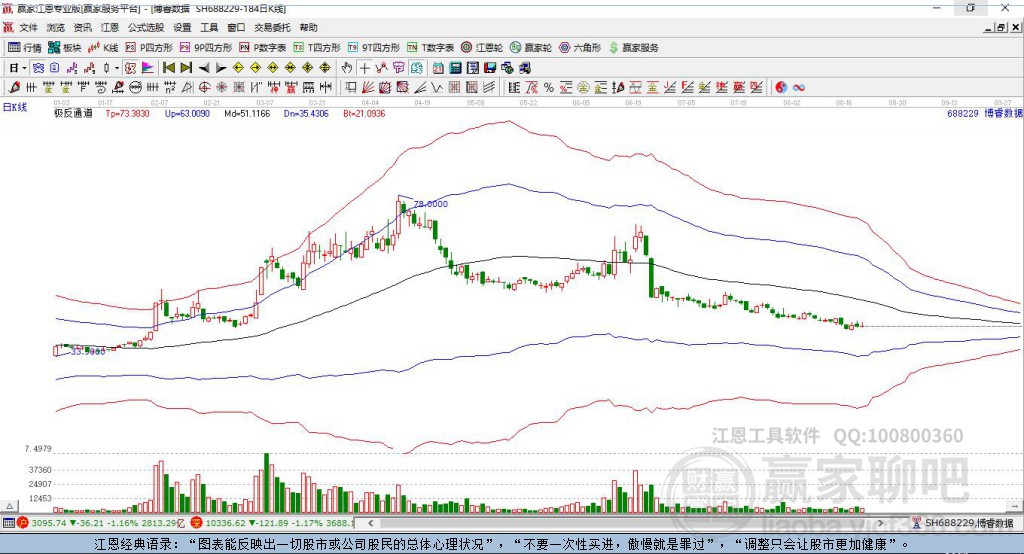1024x554 pixels.
Task: Open the 帮助 menu
Action: coord(308,27)
